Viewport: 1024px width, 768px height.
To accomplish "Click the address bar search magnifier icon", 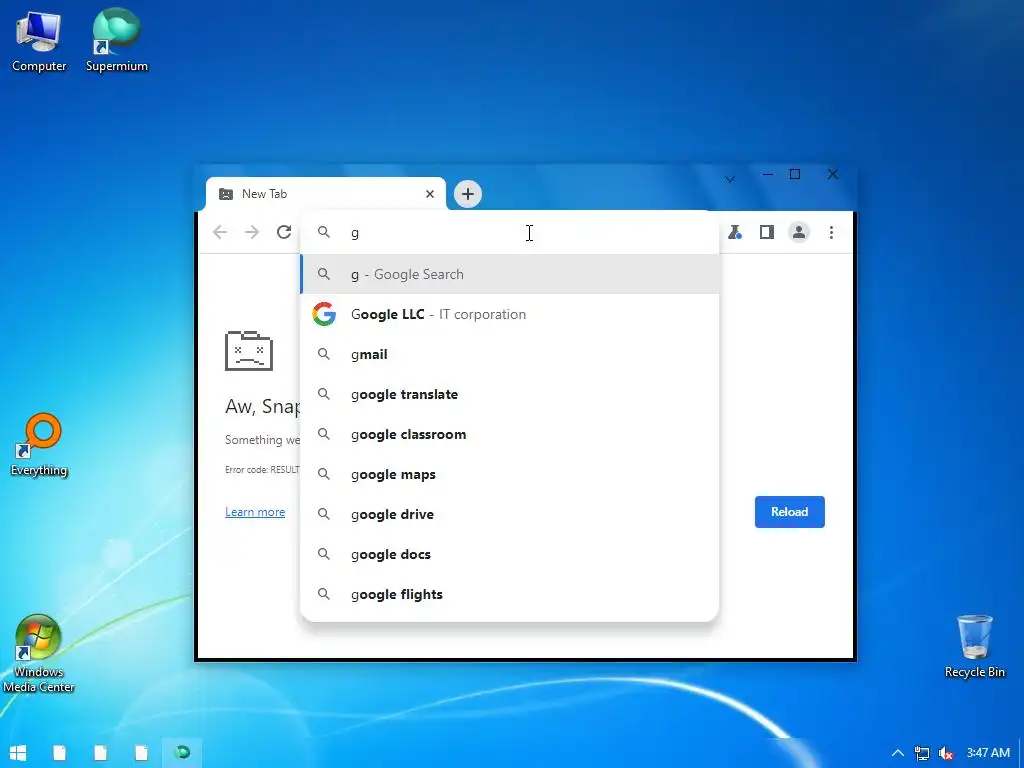I will click(x=324, y=232).
